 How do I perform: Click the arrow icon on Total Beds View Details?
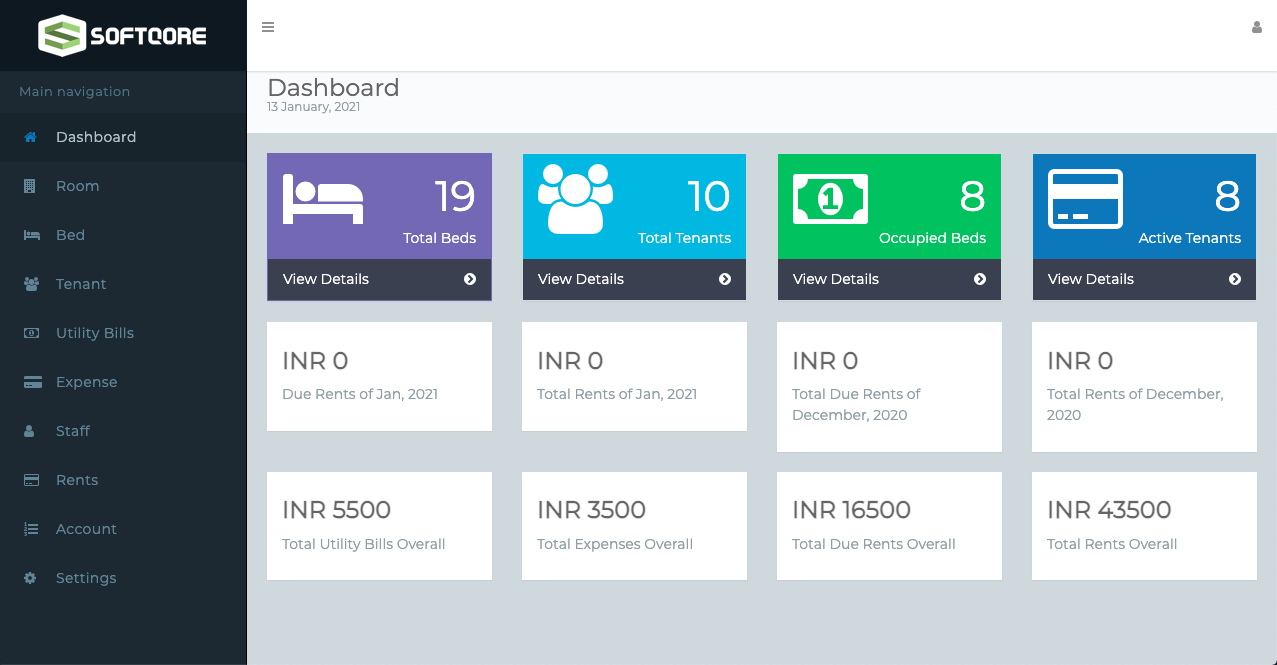[470, 279]
